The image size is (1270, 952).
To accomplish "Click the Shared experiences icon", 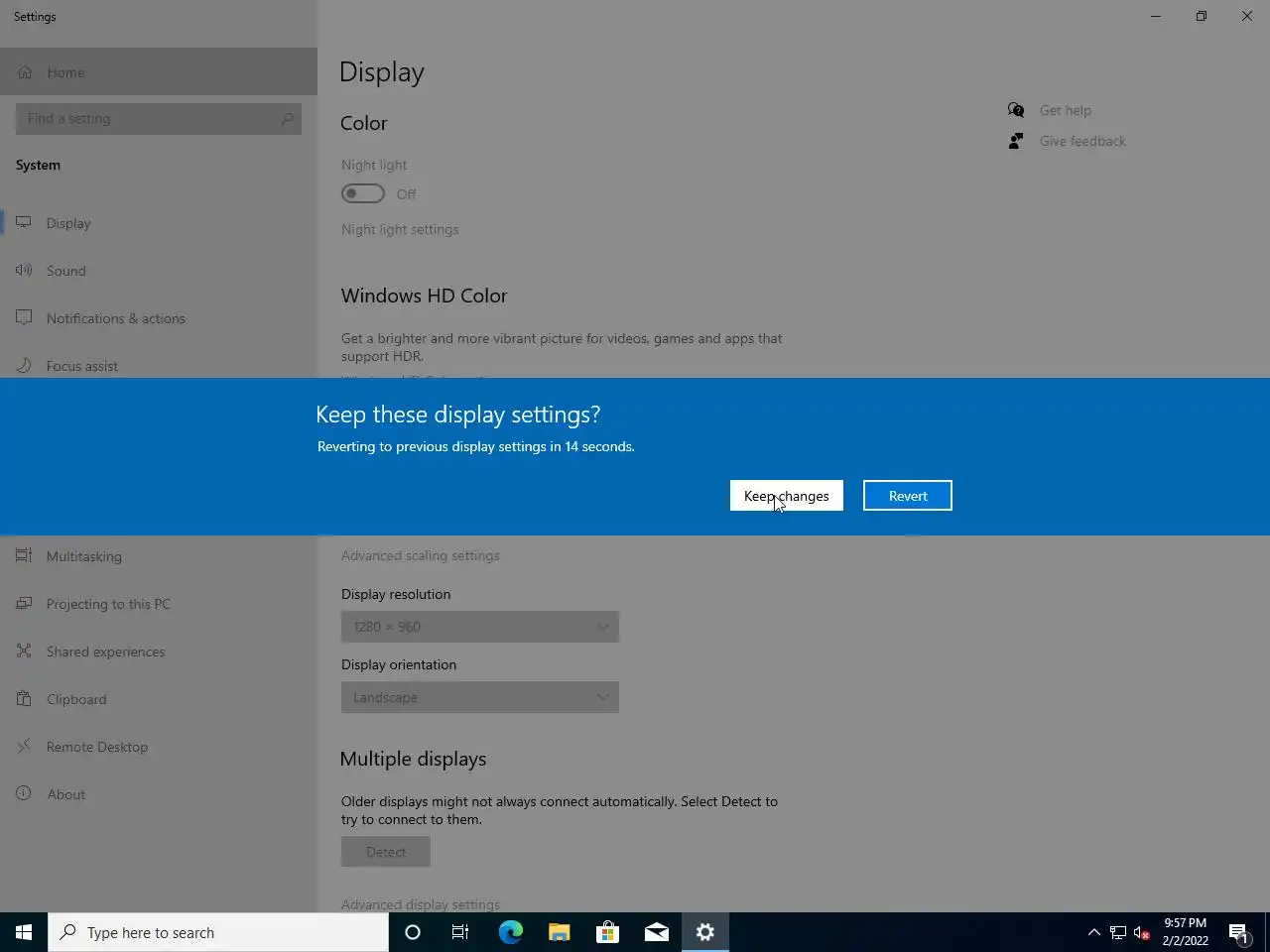I will (x=24, y=651).
